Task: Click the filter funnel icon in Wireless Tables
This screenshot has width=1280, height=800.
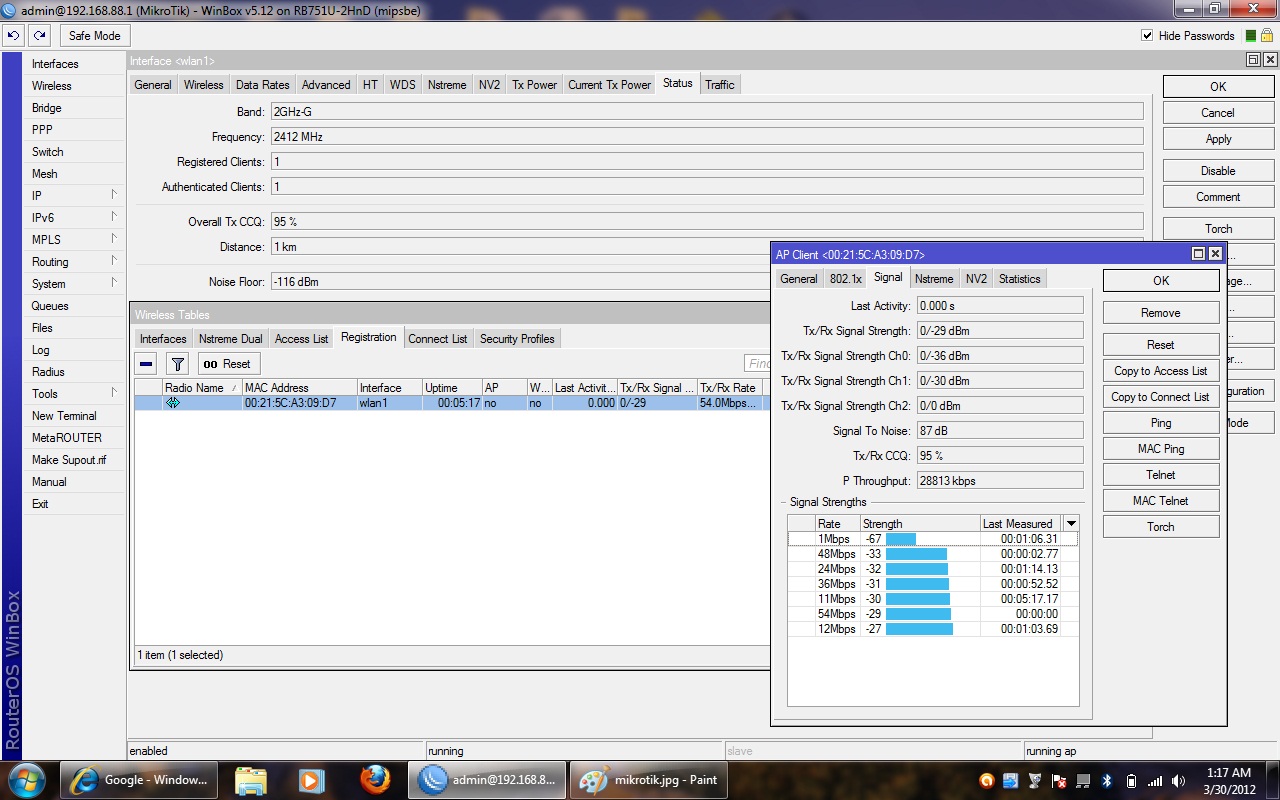Action: (x=177, y=364)
